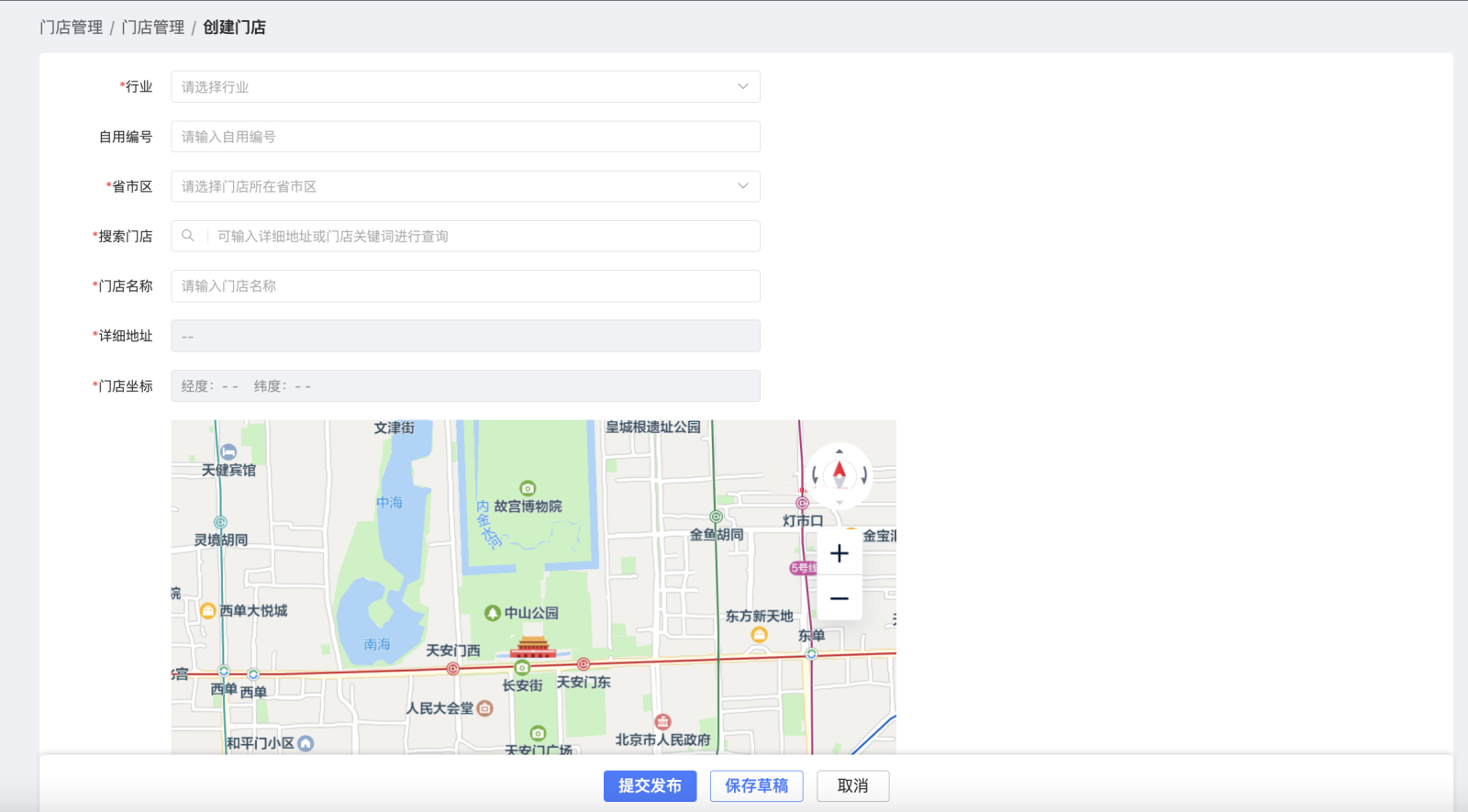Click the chevron arrow of 请选择行业 dropdown
Screen dimensions: 1468x812
[742, 86]
